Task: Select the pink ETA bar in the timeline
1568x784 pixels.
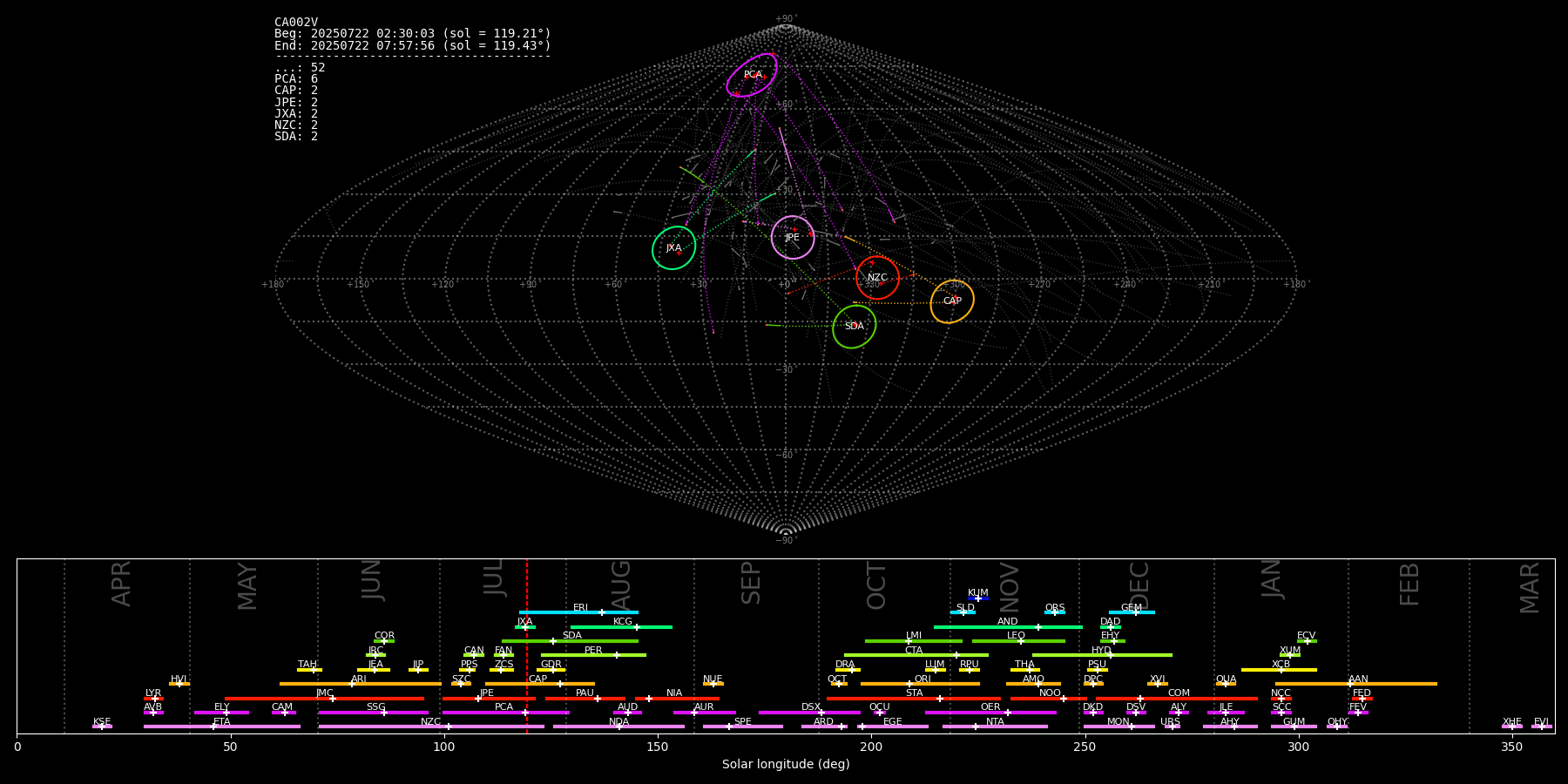Action: point(222,727)
